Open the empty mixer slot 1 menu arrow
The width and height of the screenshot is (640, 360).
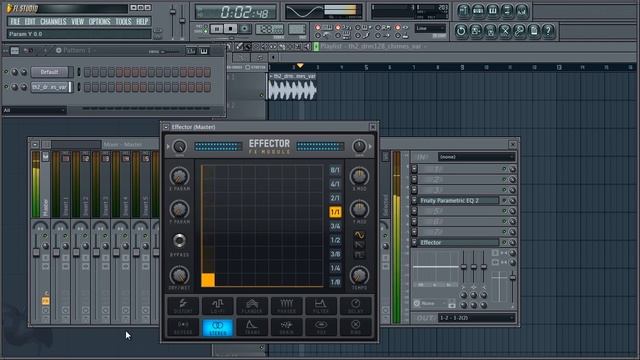pos(414,169)
